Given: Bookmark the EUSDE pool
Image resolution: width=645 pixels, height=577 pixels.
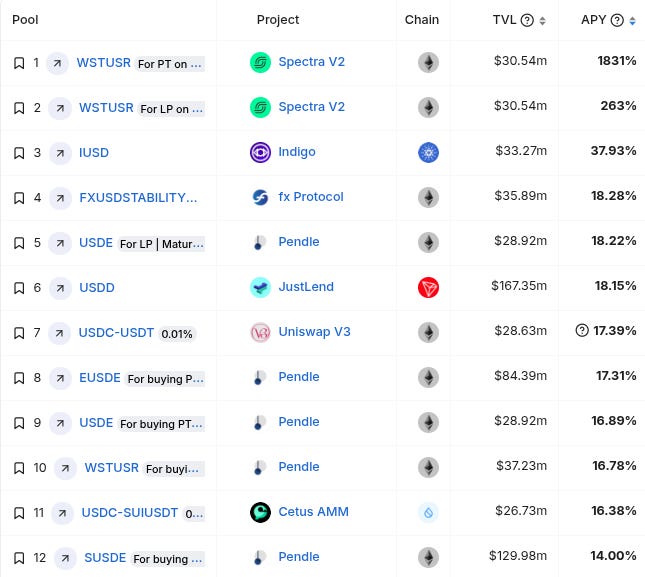Looking at the screenshot, I should (19, 378).
